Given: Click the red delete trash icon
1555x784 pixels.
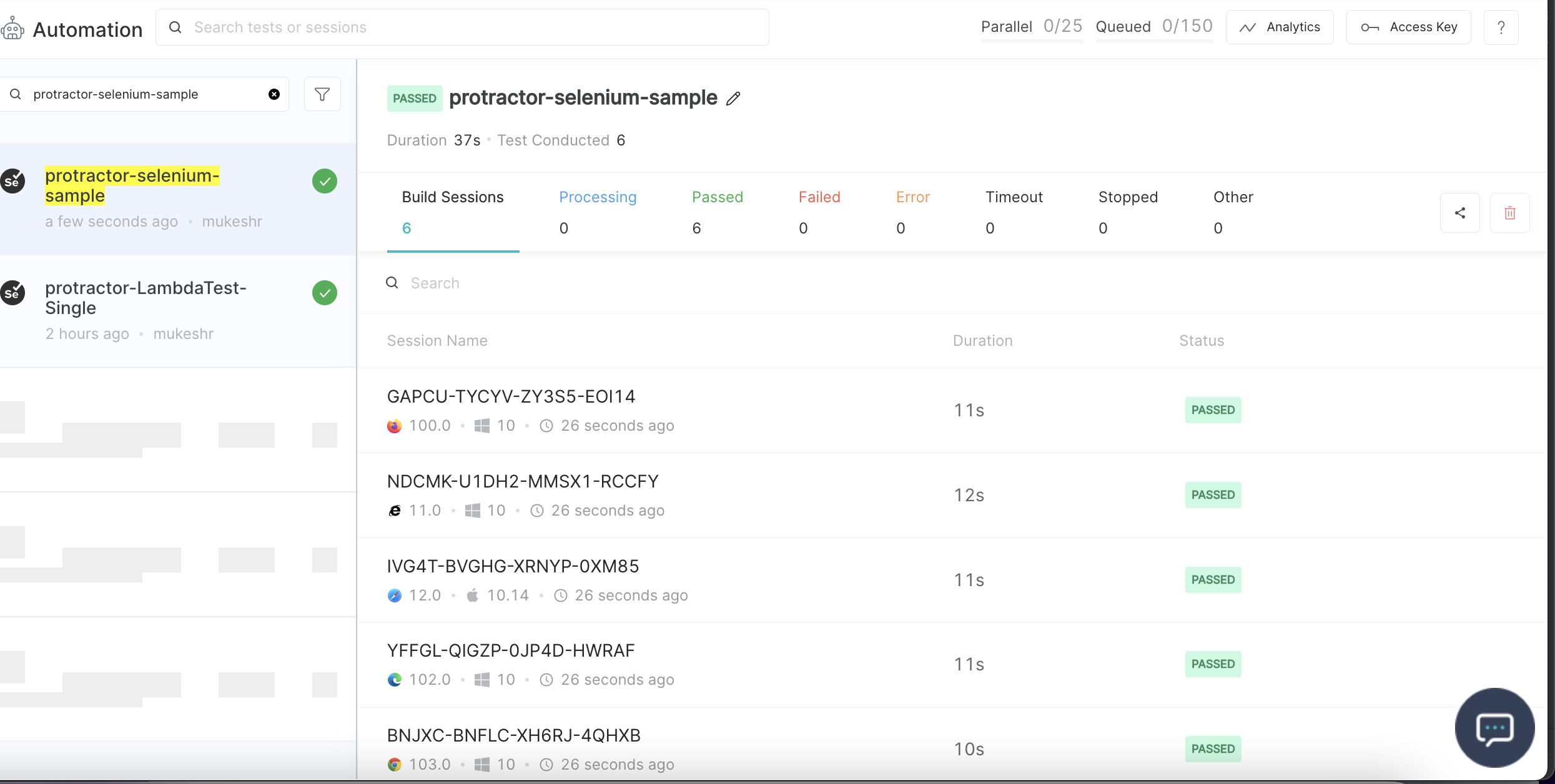Looking at the screenshot, I should point(1509,213).
